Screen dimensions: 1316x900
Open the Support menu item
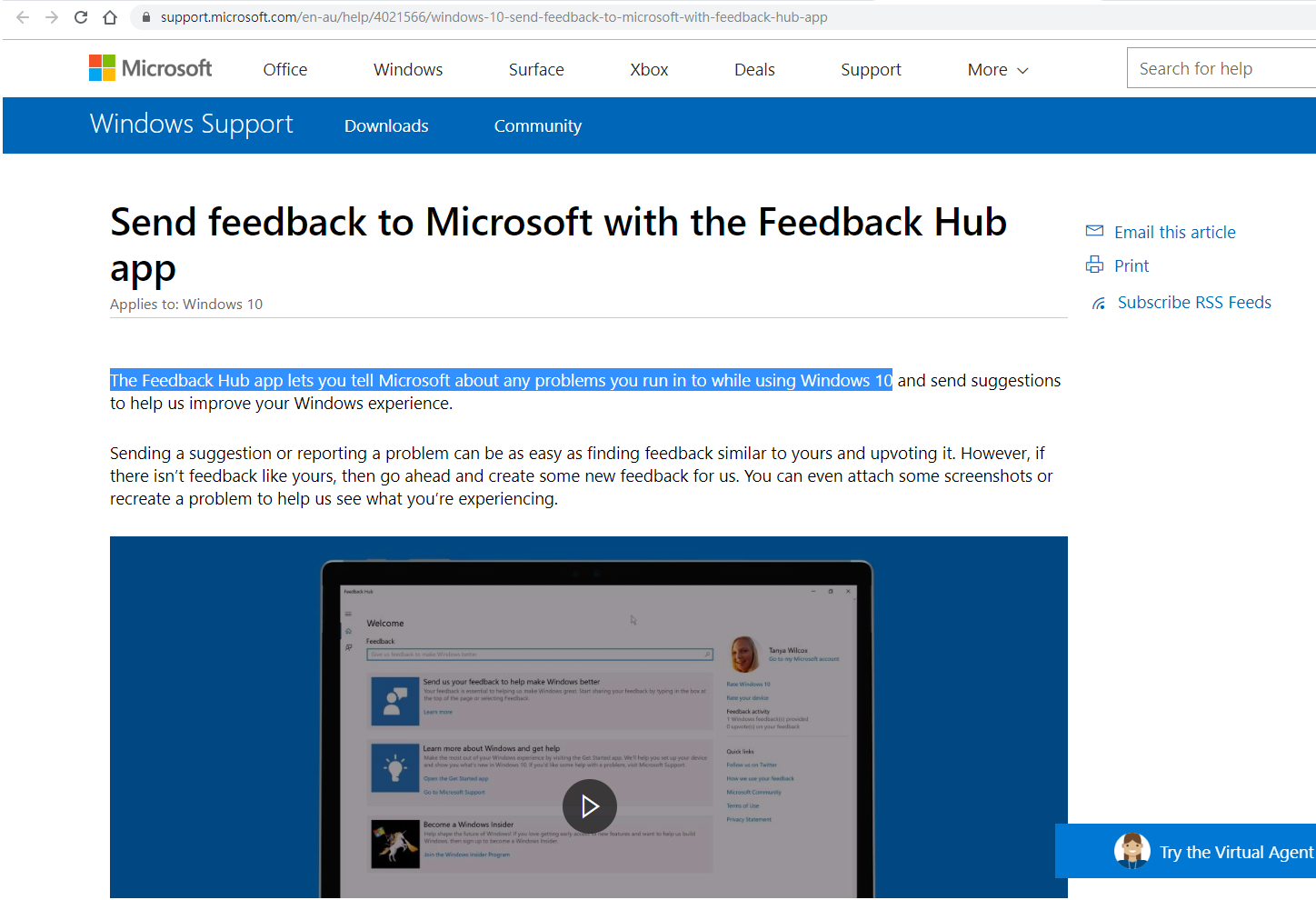[871, 70]
